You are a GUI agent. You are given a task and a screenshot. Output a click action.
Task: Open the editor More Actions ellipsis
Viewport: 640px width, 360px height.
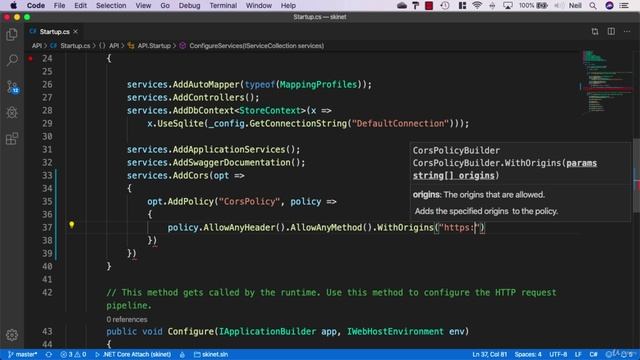tap(627, 31)
